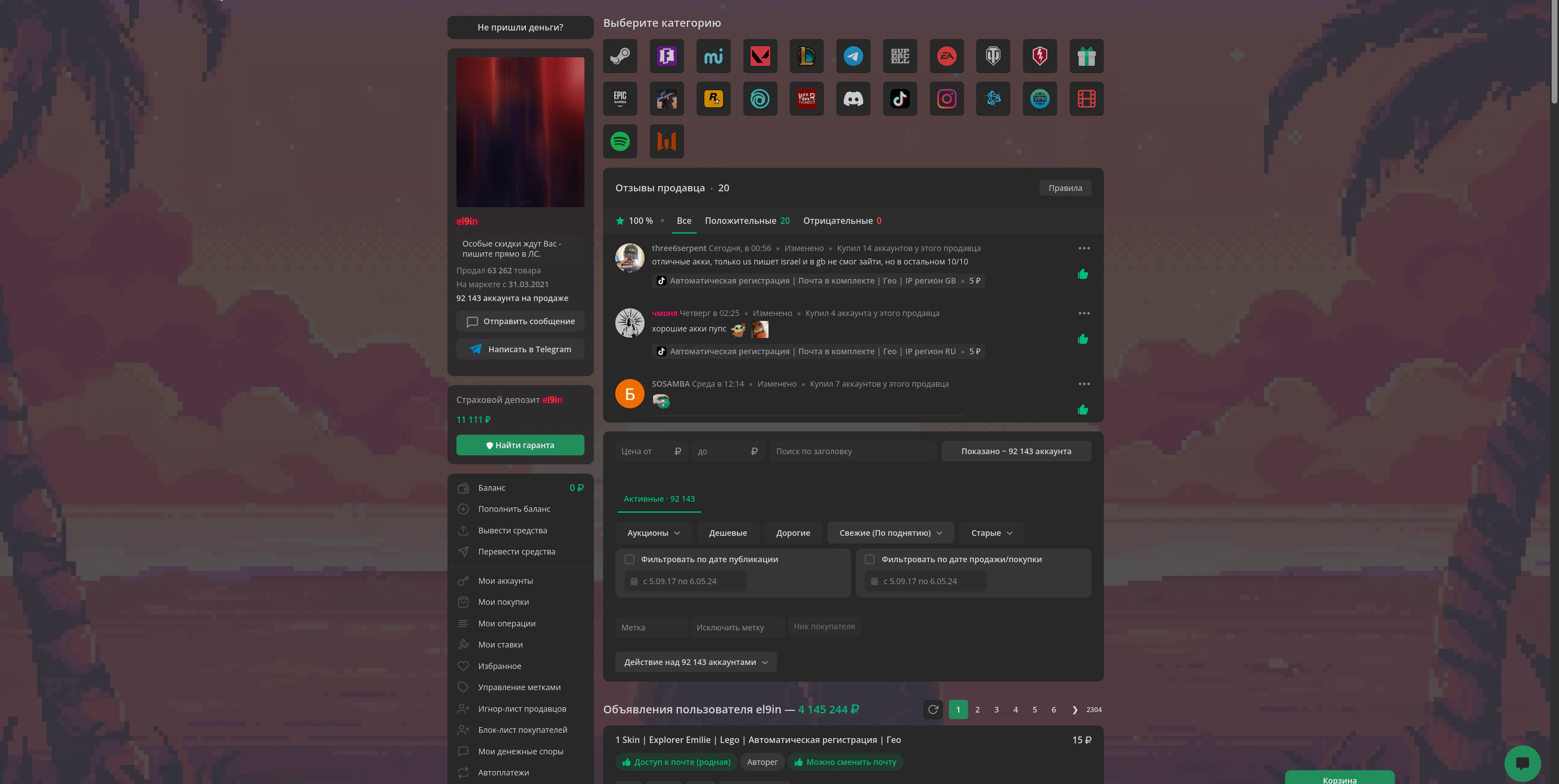Open the support chat bubble icon
The width and height of the screenshot is (1559, 784).
1522,763
